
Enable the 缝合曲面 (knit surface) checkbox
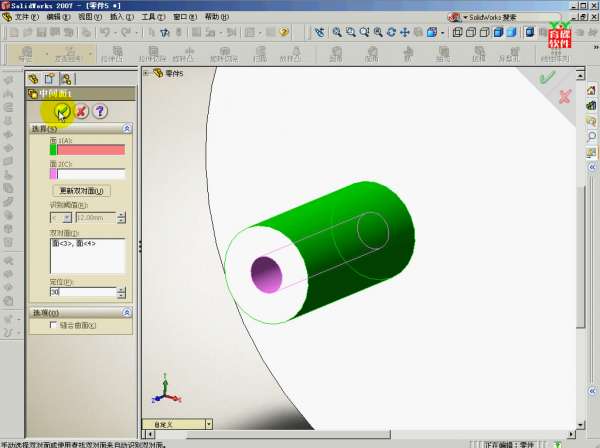(54, 325)
